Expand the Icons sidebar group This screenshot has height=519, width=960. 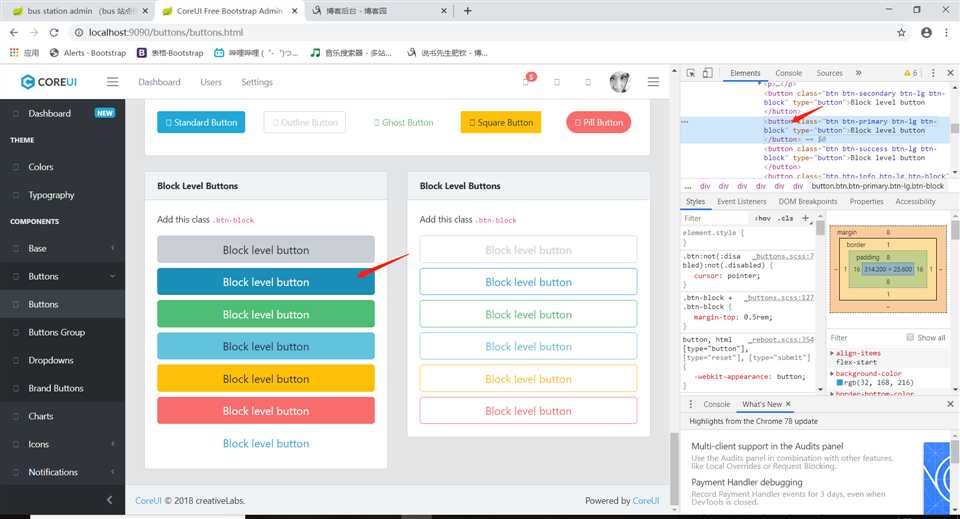[62, 444]
